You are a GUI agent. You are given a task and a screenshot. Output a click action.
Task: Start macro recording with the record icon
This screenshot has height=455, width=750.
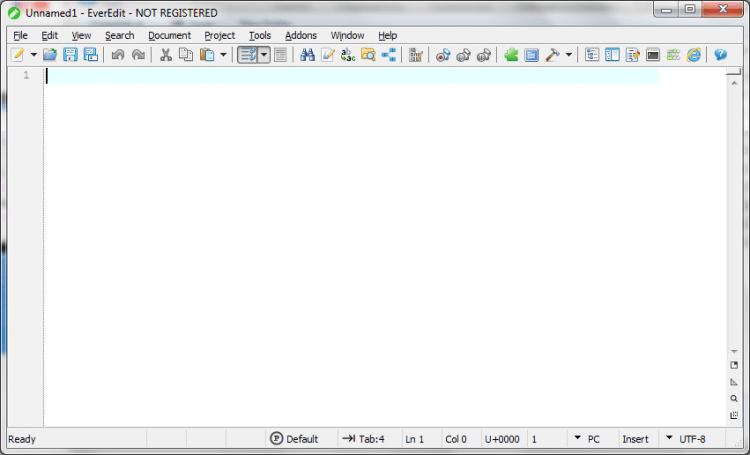click(443, 55)
